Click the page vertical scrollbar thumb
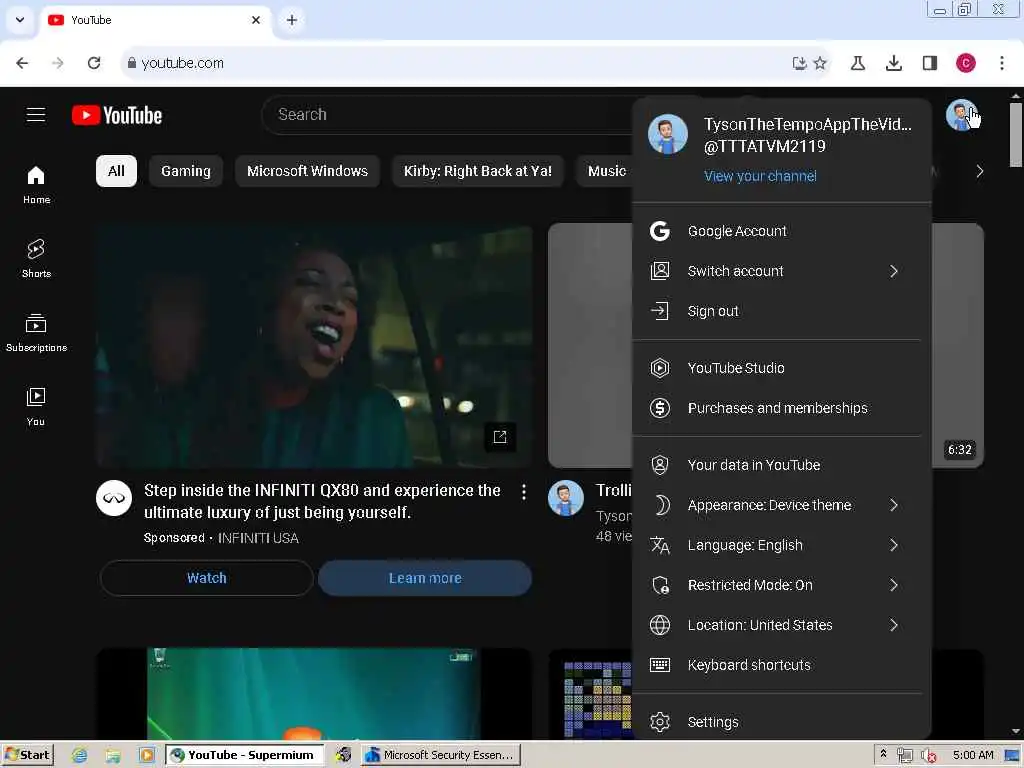Screen dimensions: 1024x768 coord(1016,135)
